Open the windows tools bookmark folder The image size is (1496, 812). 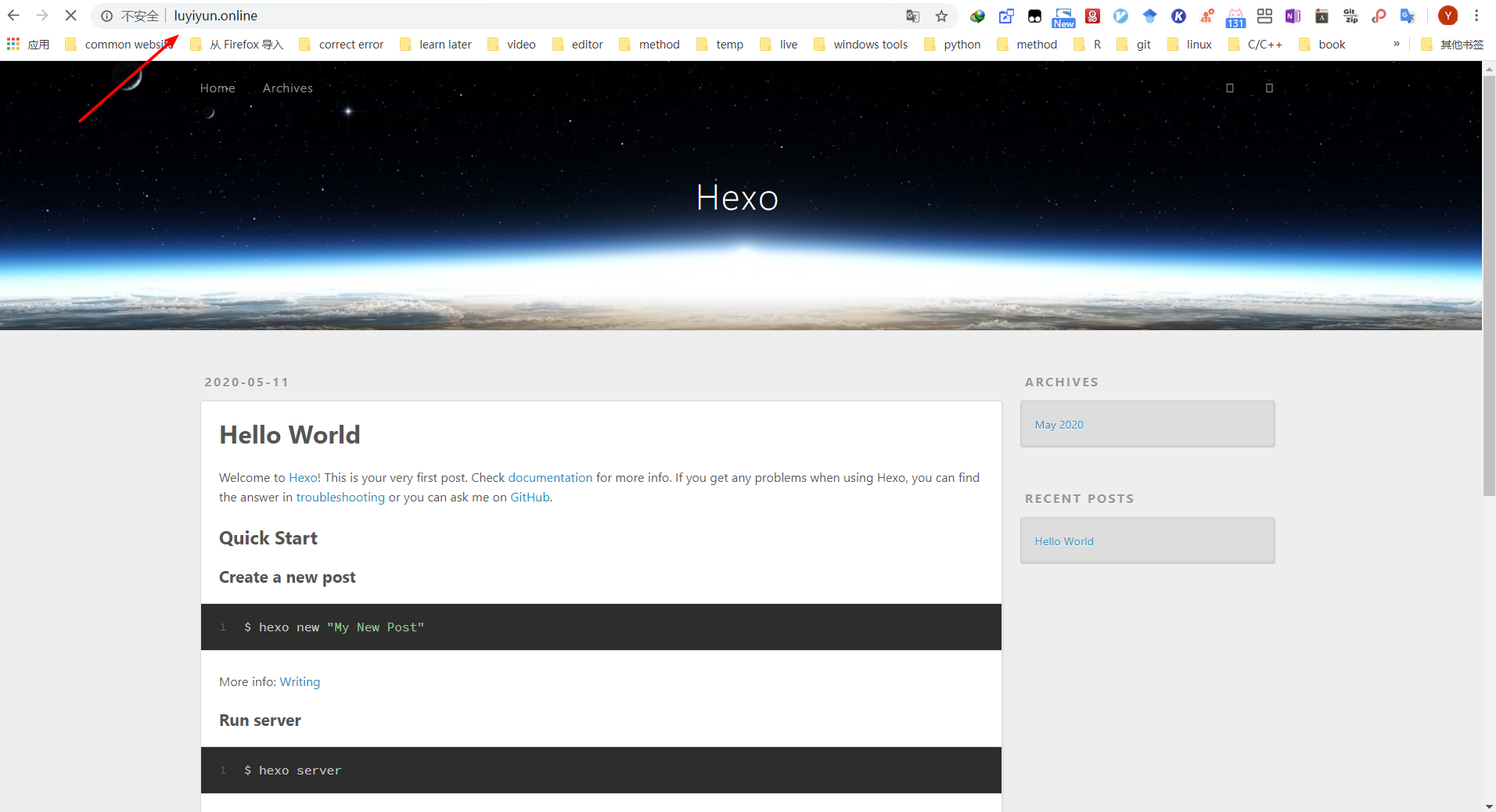861,45
